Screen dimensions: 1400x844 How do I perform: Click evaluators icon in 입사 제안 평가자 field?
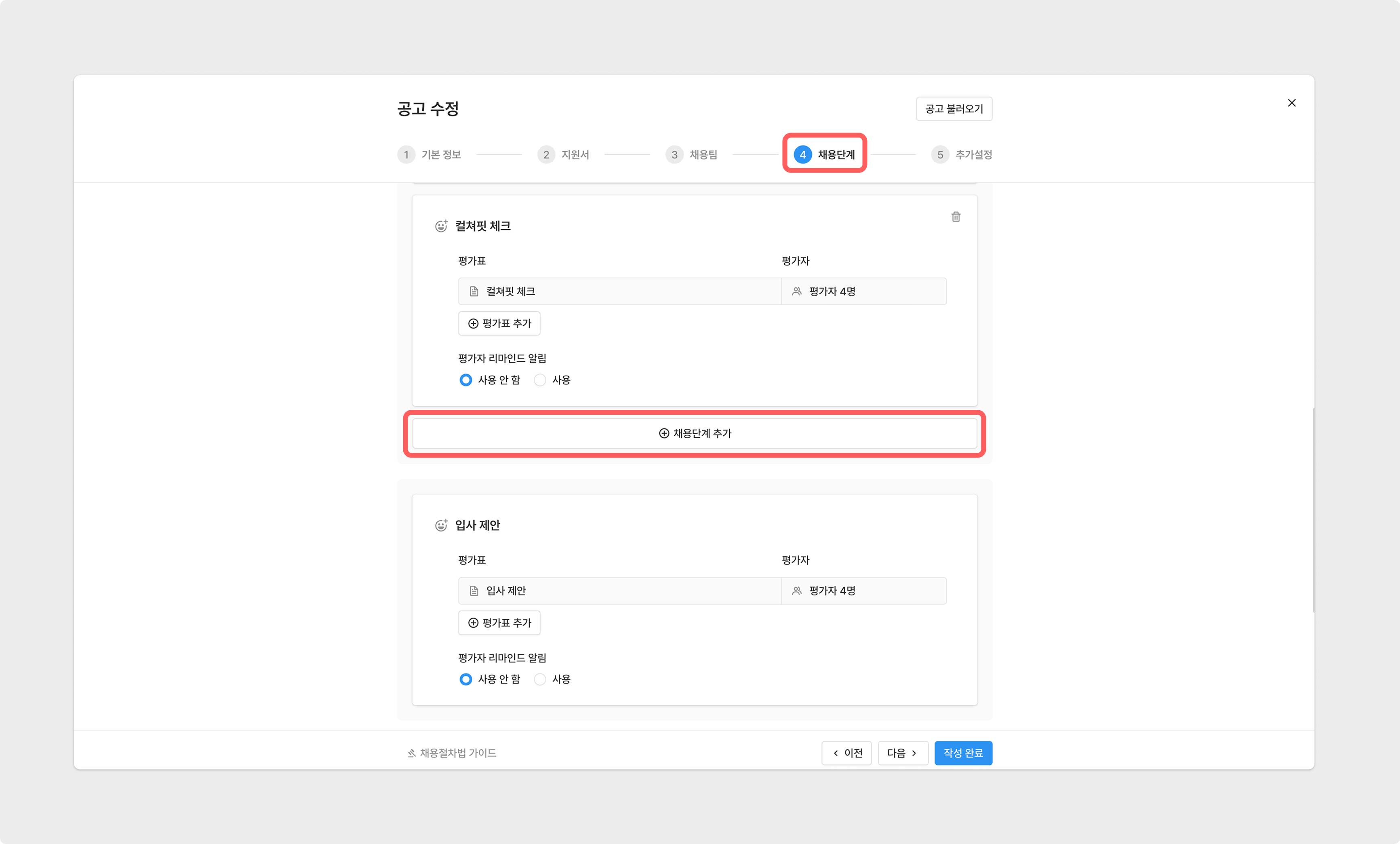pos(797,591)
